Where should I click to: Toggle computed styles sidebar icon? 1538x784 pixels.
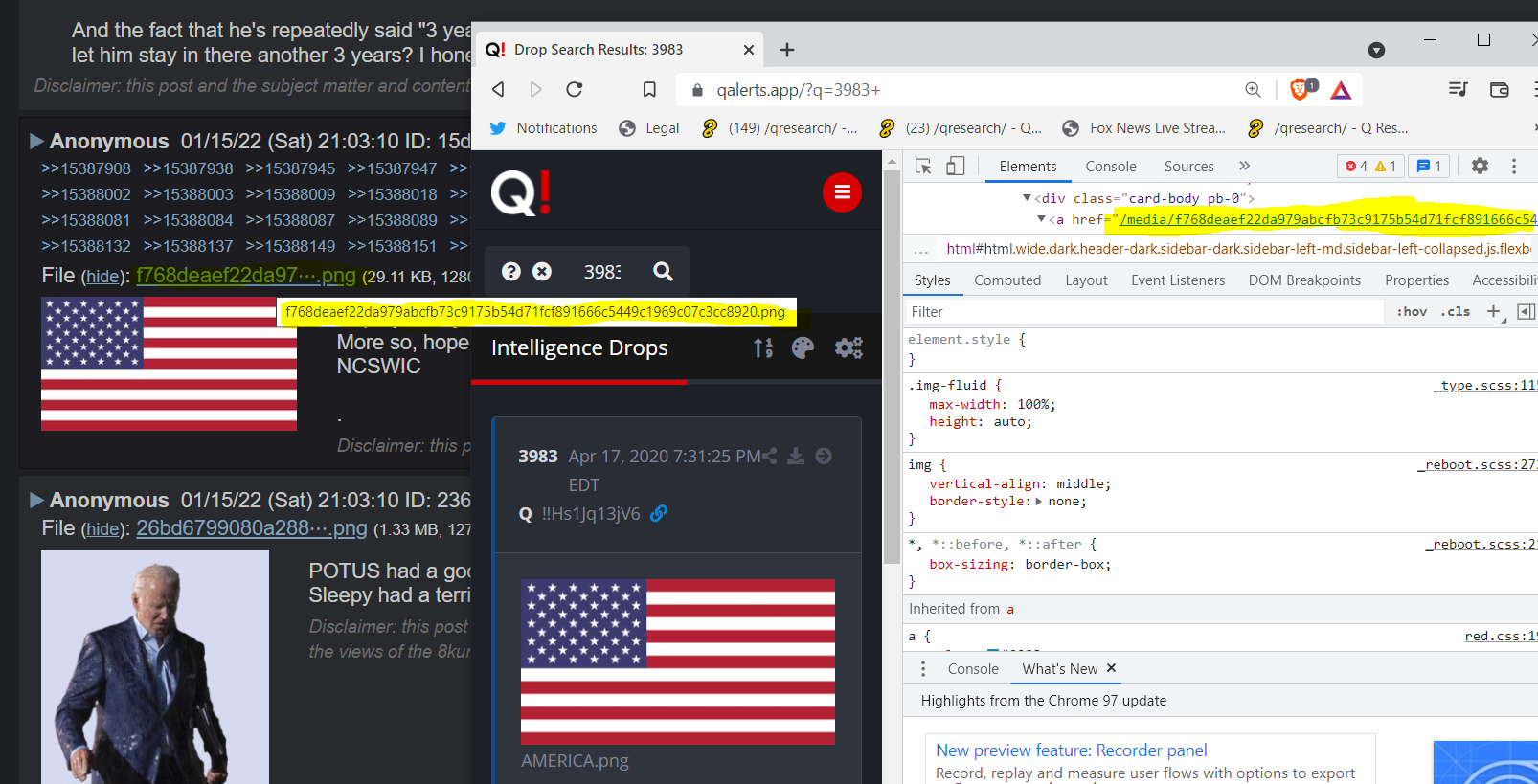click(x=1527, y=311)
